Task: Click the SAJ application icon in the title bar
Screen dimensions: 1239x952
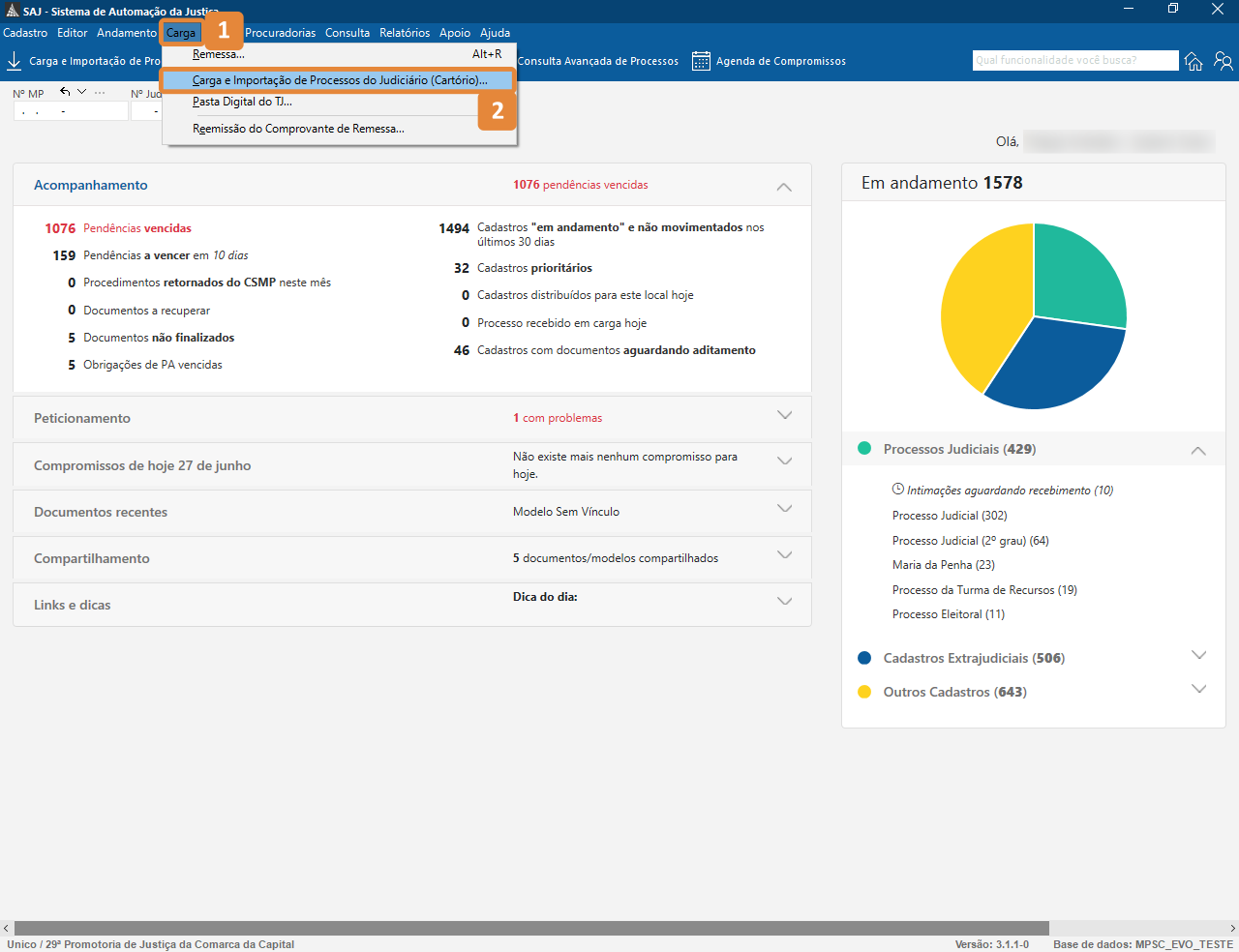Action: (x=12, y=11)
